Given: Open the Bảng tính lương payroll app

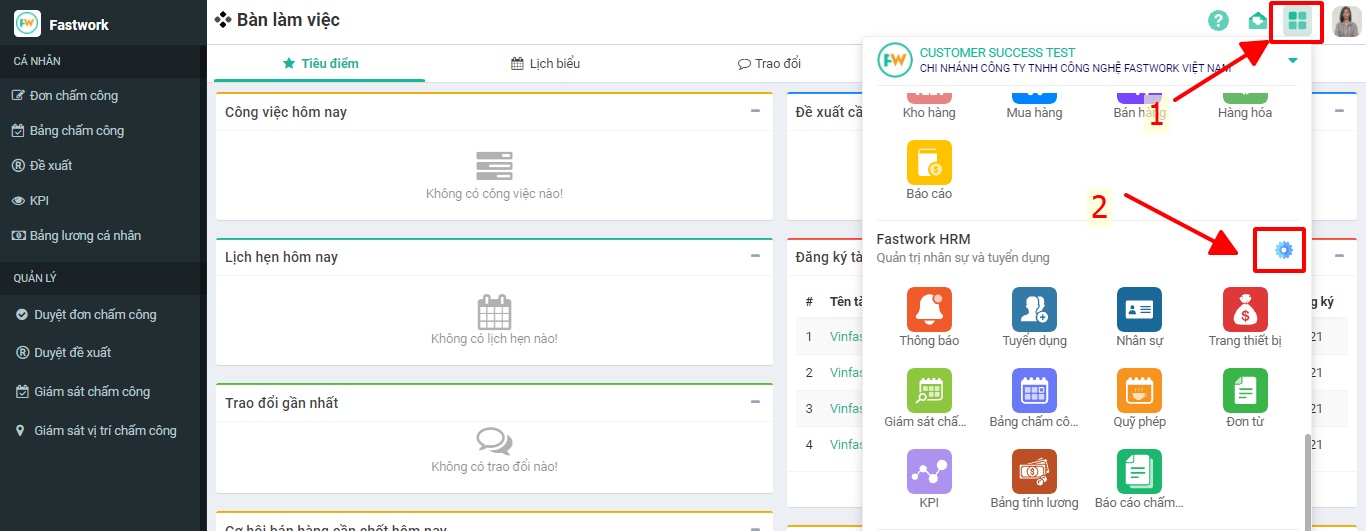Looking at the screenshot, I should coord(1034,472).
